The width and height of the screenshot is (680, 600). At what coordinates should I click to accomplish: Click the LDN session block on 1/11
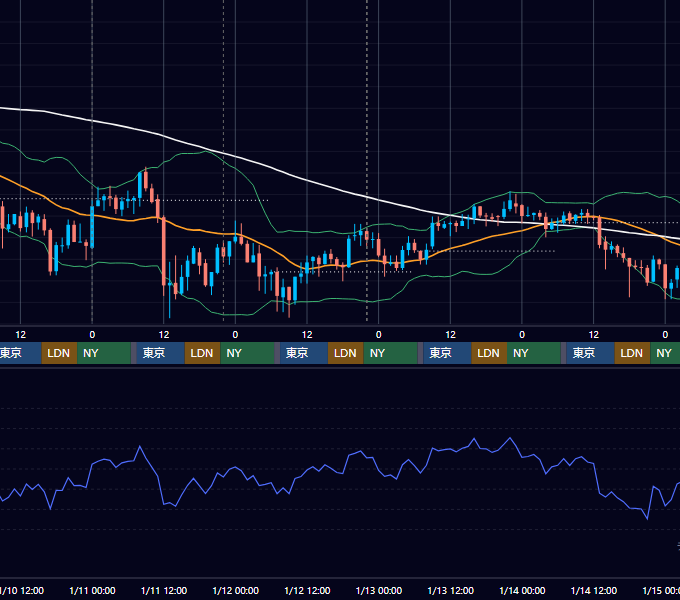[x=203, y=353]
